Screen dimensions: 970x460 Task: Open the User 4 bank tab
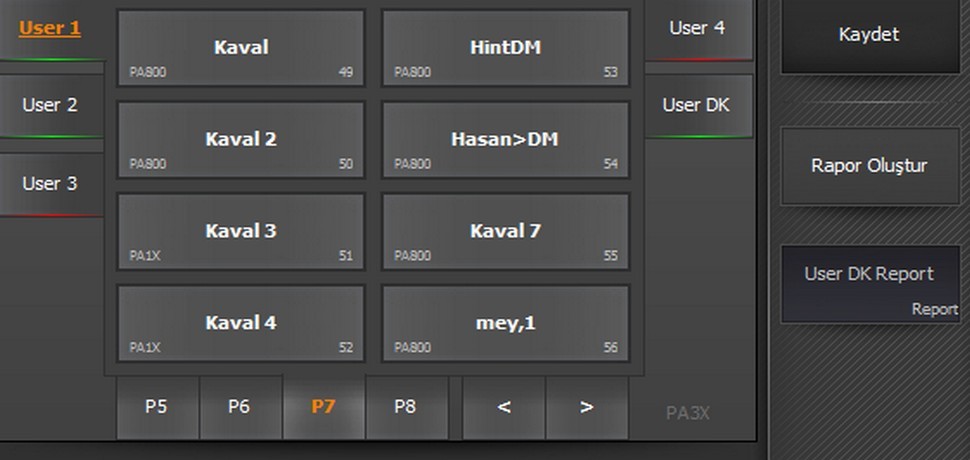point(697,28)
